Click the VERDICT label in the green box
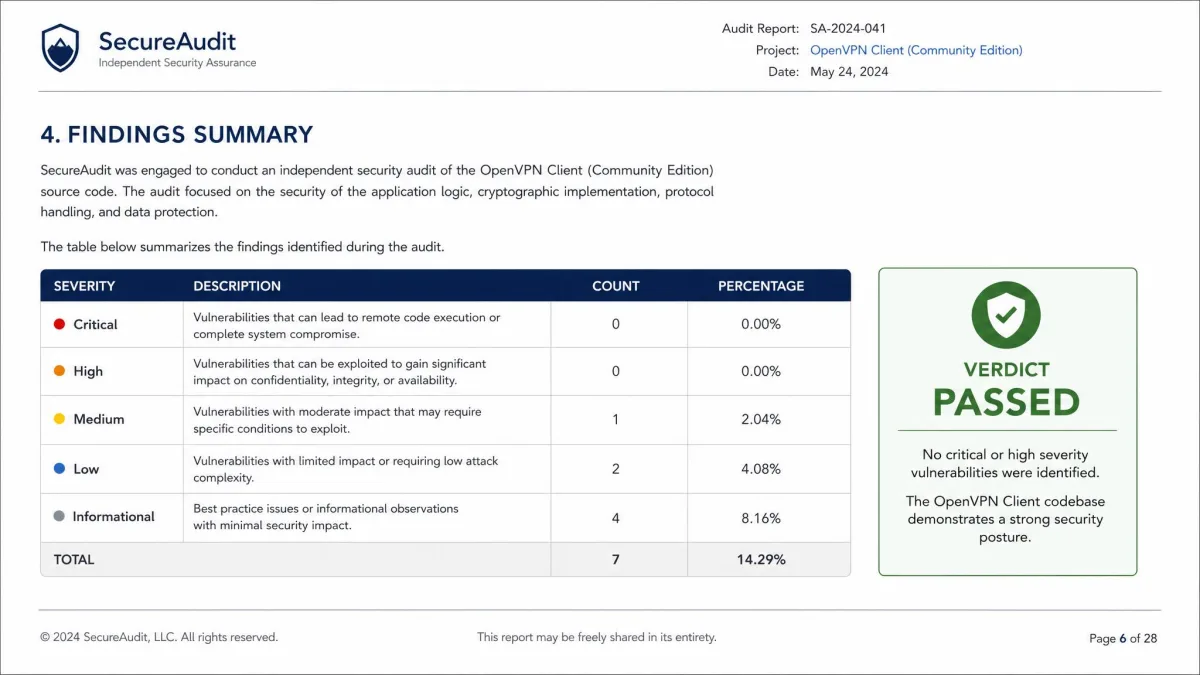 (1006, 370)
